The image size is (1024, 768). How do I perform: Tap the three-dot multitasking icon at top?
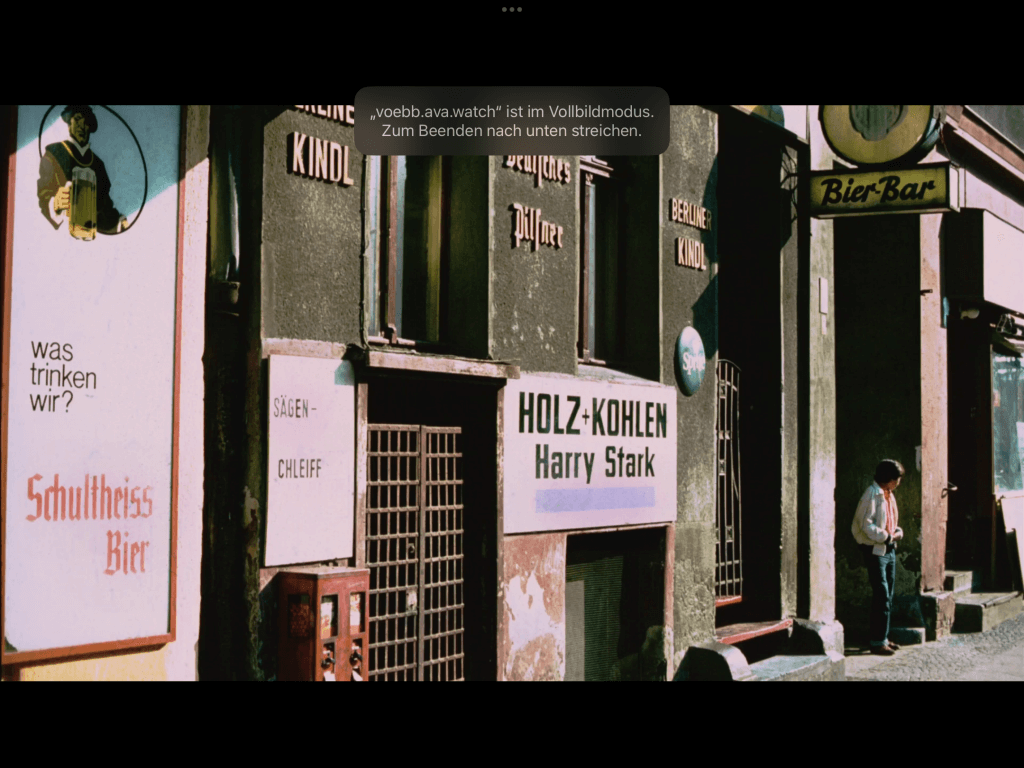[x=512, y=9]
